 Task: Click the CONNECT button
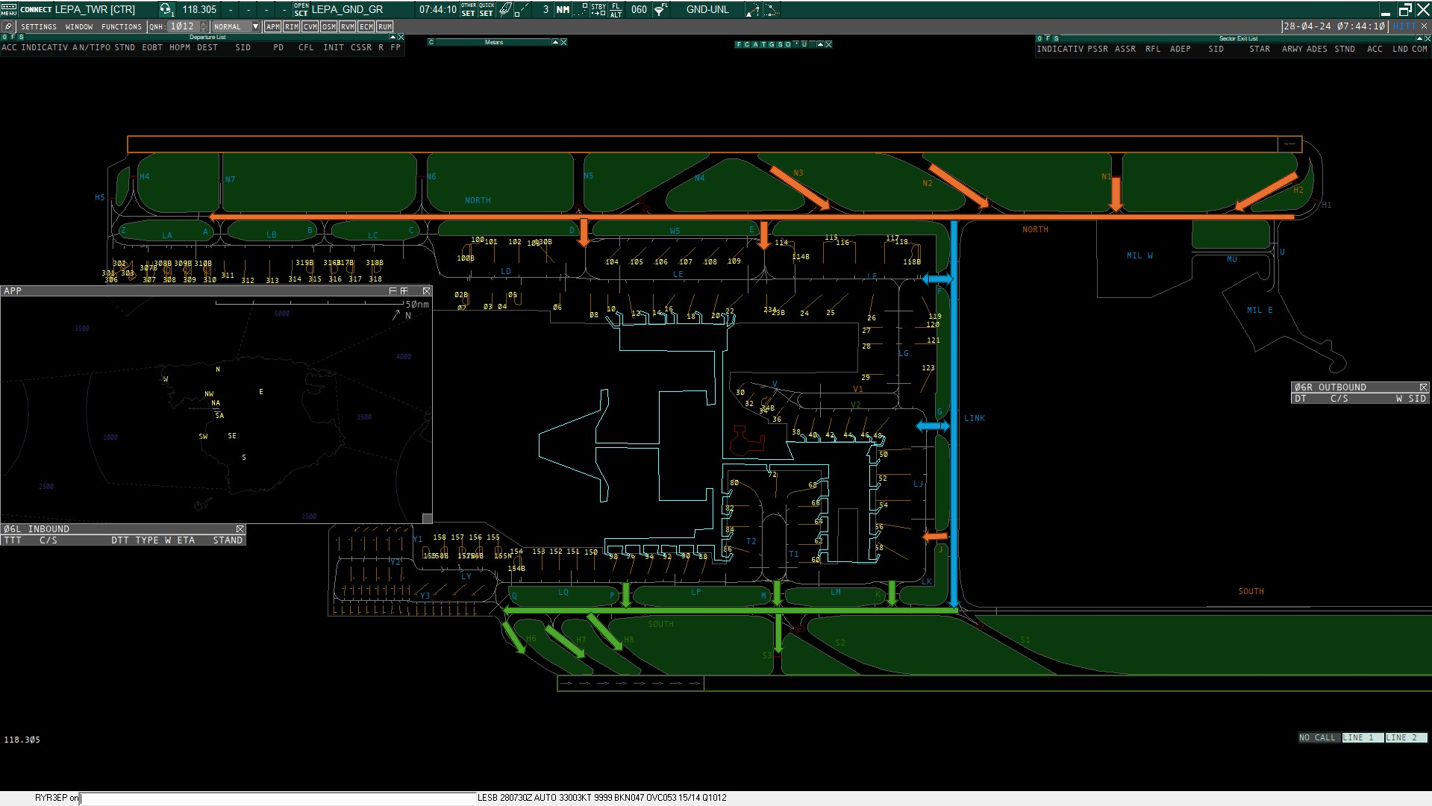[37, 10]
